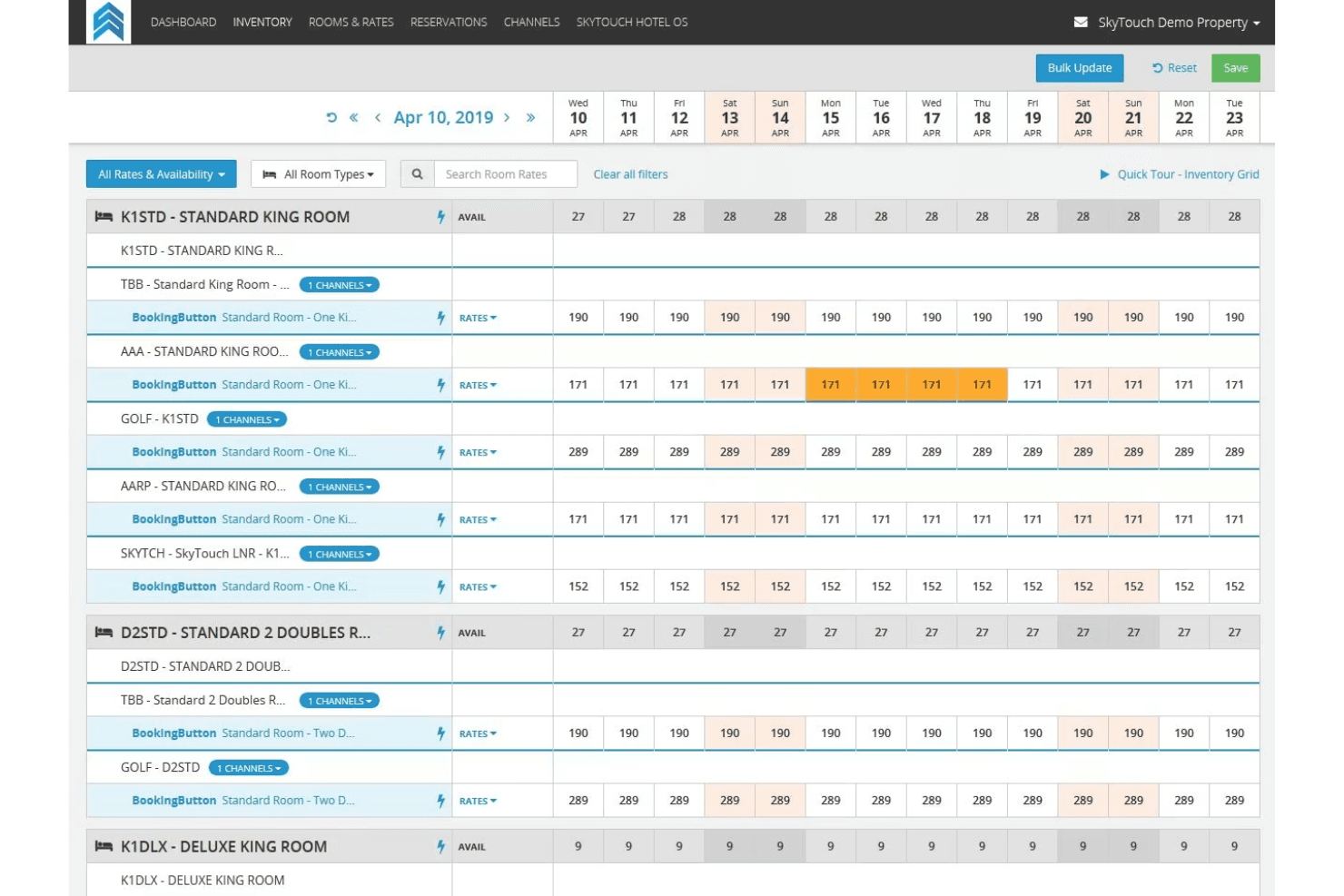Open Channels menu
Image resolution: width=1344 pixels, height=896 pixels.
(x=532, y=22)
